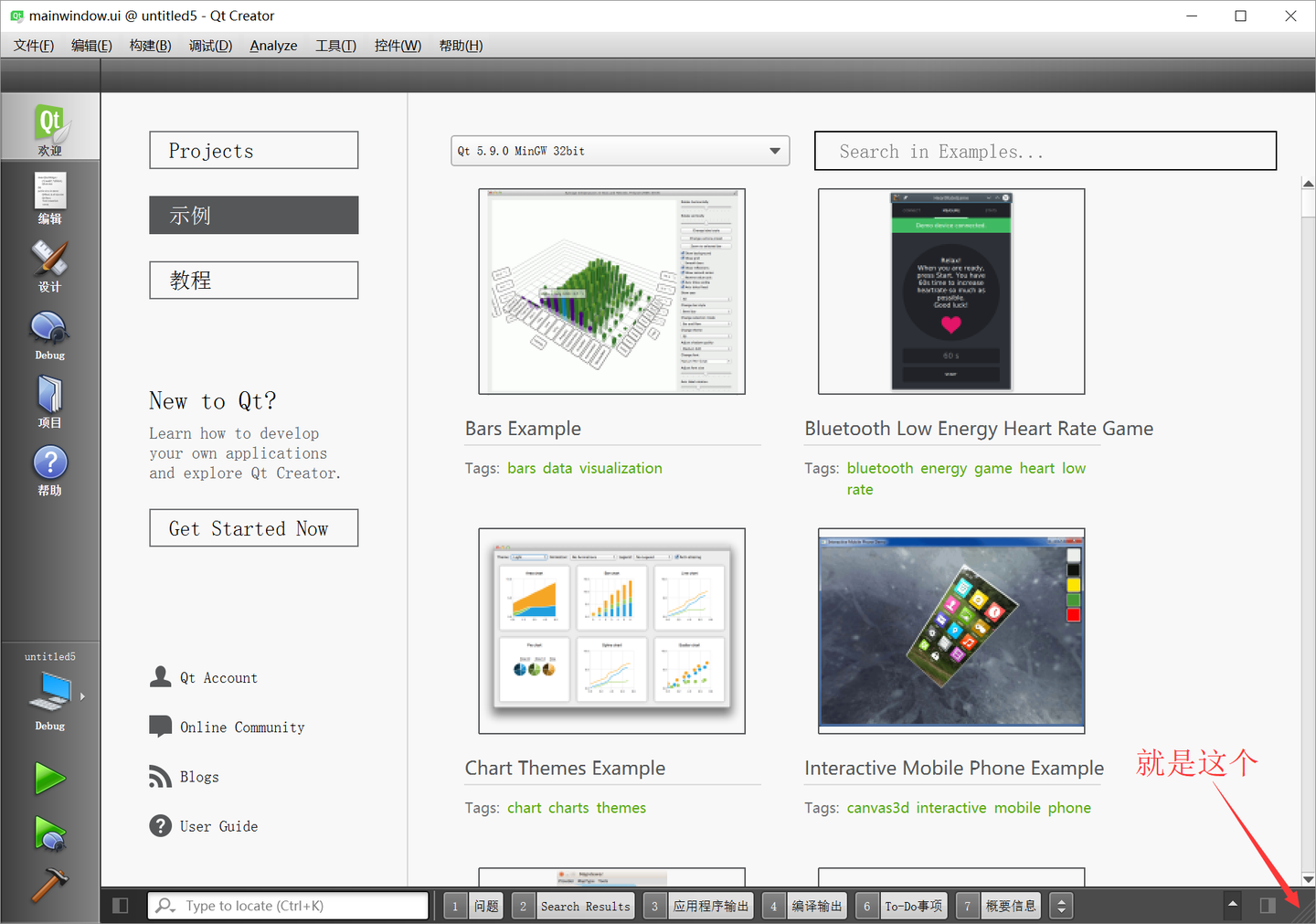Open the 构建(B) menu
Screen dimensions: 1316x924
151,46
